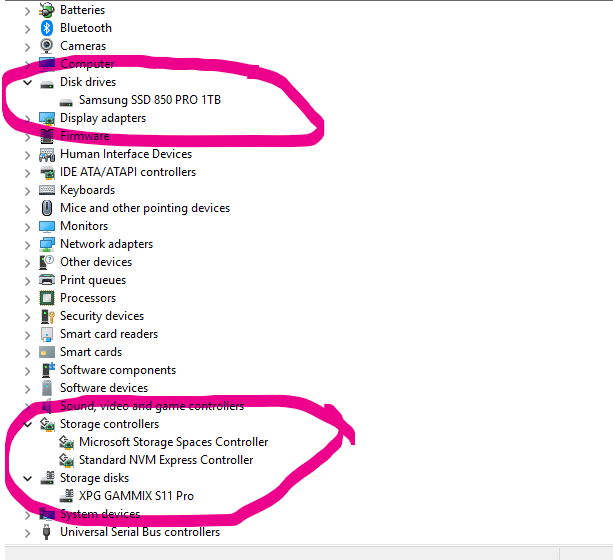The height and width of the screenshot is (560, 613).
Task: Expand the Cameras node
Action: point(27,47)
